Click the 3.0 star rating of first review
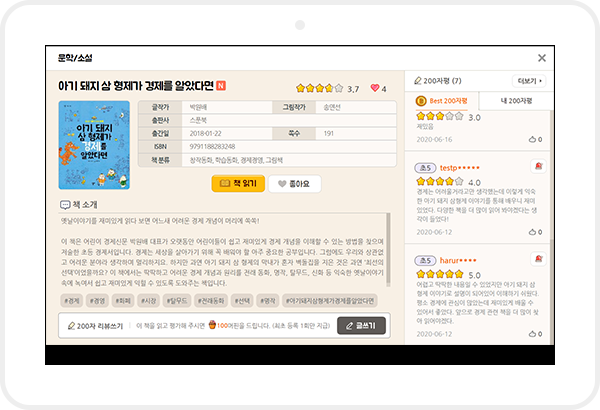 [x=448, y=116]
